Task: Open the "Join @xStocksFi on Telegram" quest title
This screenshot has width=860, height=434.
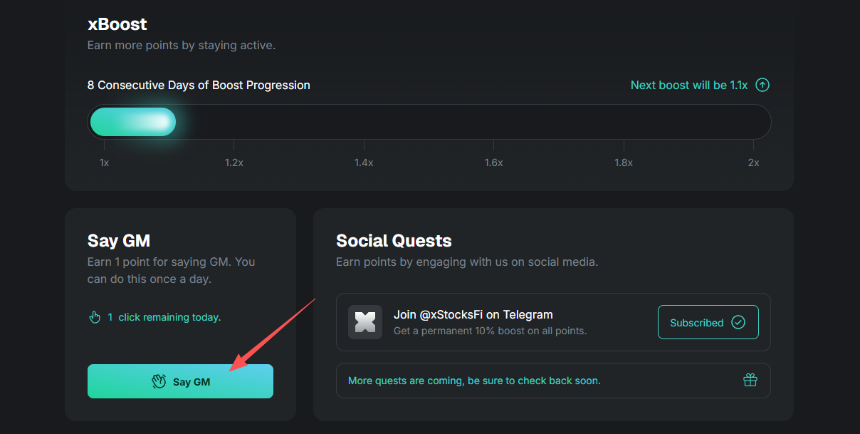Action: [x=473, y=315]
